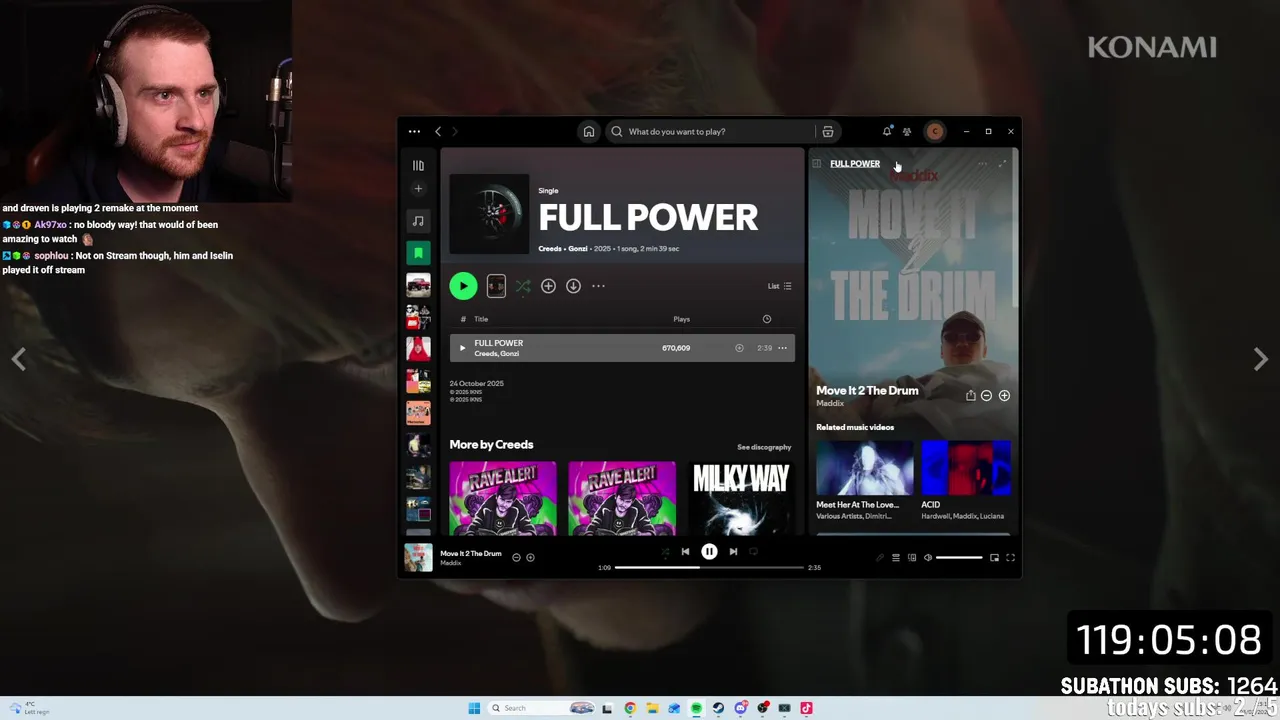1280x720 pixels.
Task: Open the profile avatar menu
Action: tap(934, 131)
